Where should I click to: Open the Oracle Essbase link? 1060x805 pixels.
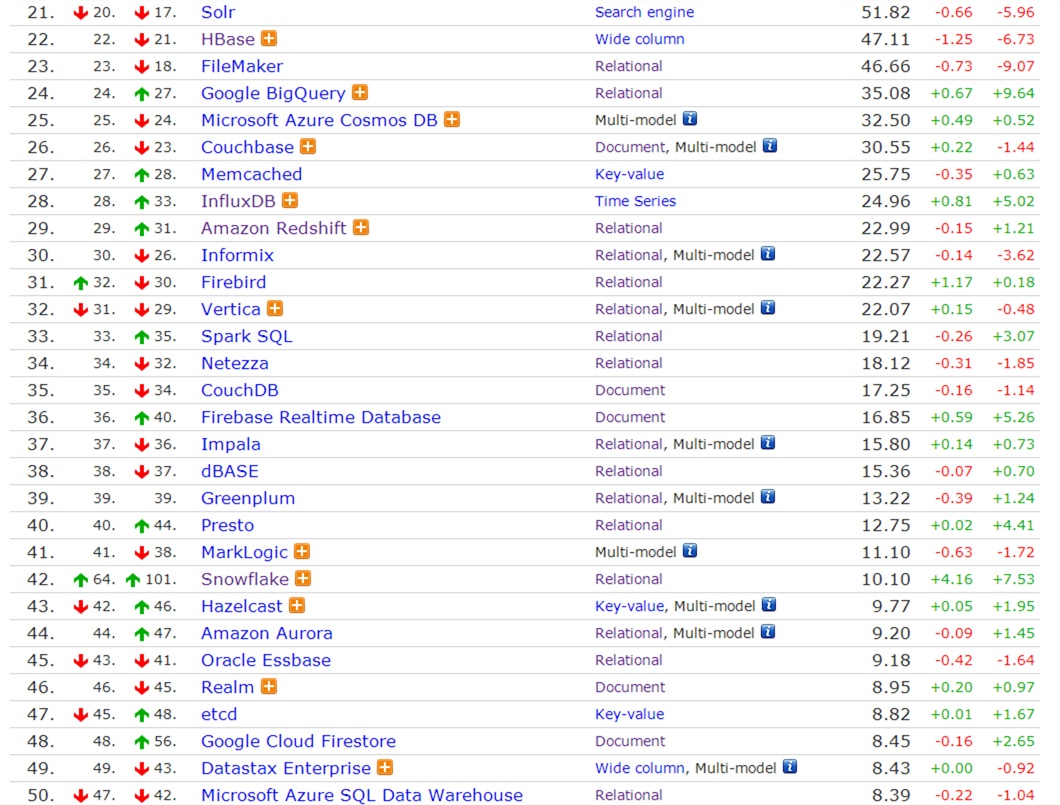[x=266, y=660]
